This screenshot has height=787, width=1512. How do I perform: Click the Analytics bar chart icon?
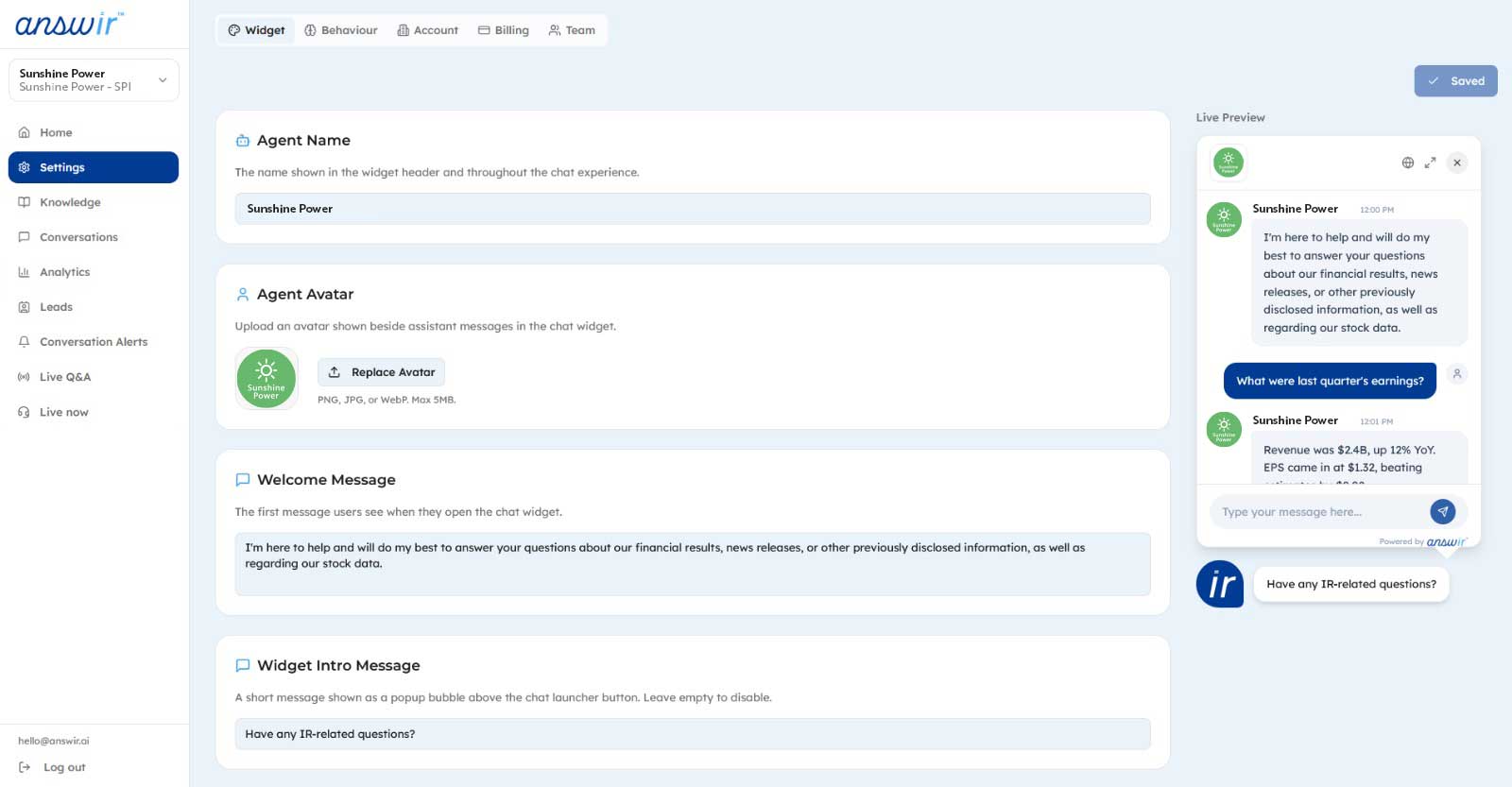tap(25, 272)
